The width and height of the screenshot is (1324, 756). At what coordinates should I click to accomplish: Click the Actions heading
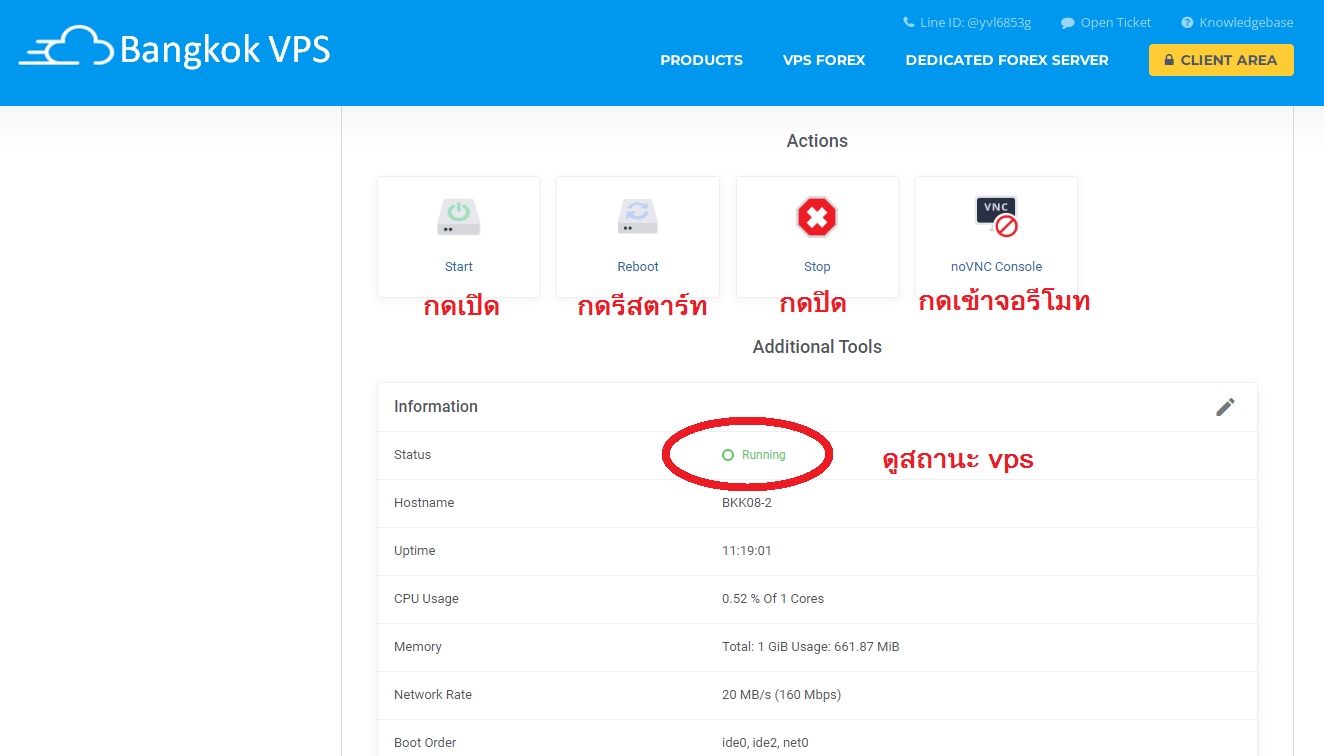817,141
